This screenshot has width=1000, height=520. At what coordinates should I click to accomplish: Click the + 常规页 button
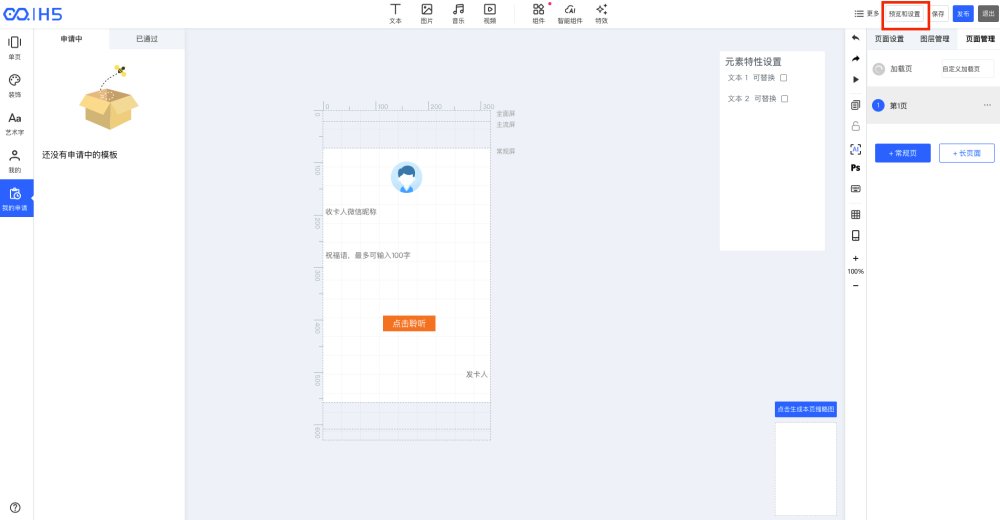(x=902, y=153)
